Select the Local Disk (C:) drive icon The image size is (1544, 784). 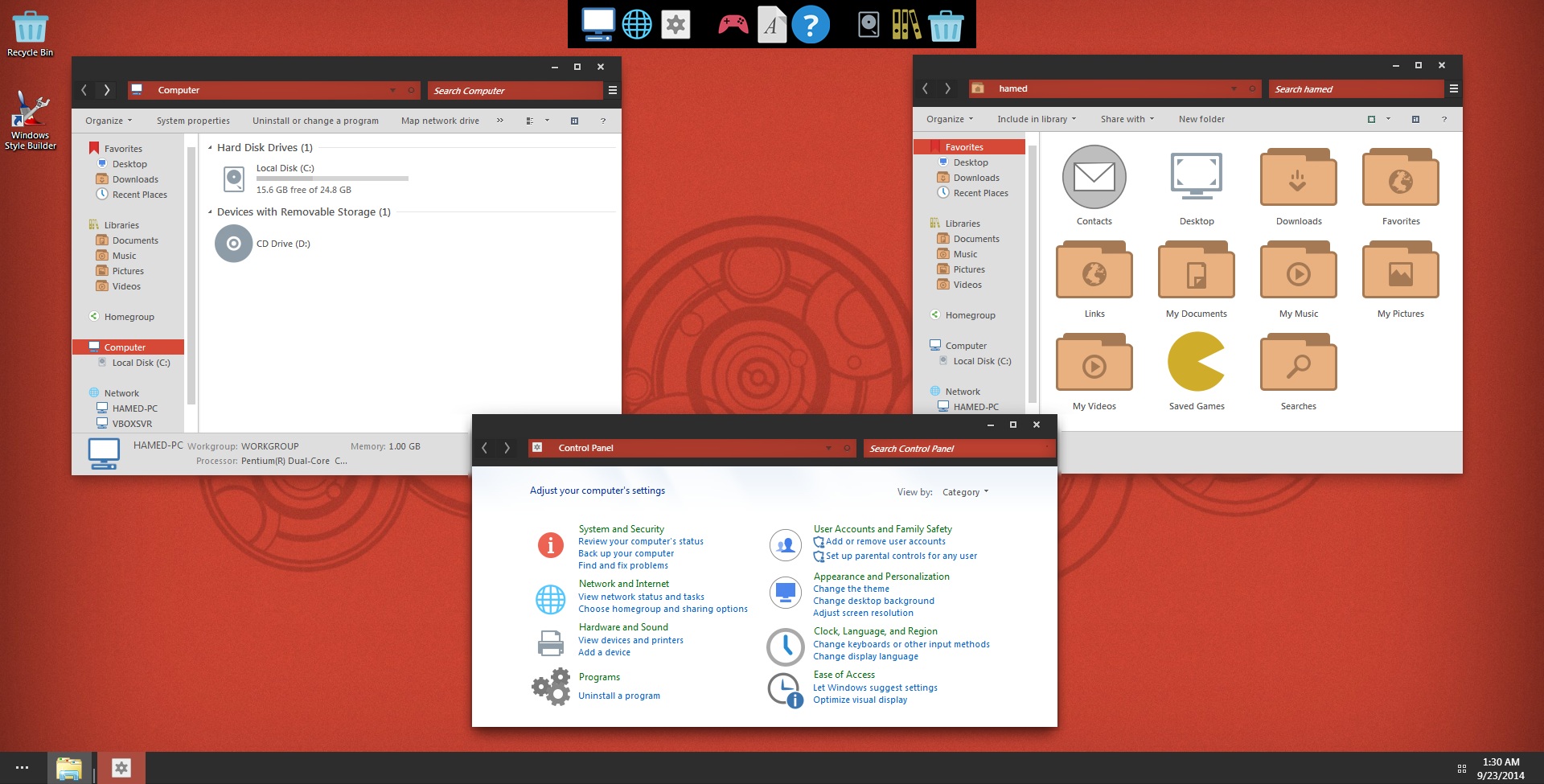[x=234, y=179]
